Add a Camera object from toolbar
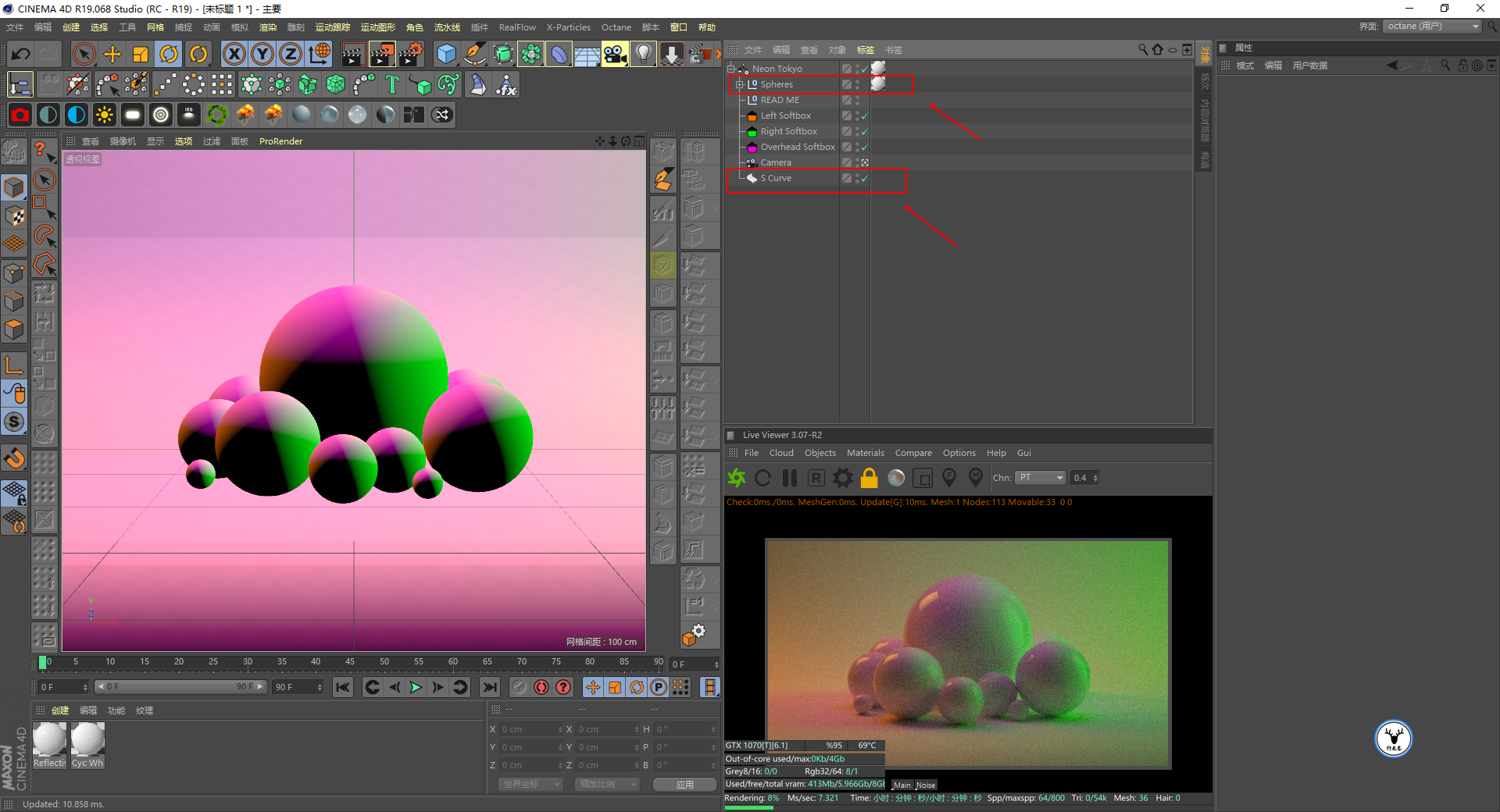The image size is (1500, 812). click(x=615, y=54)
